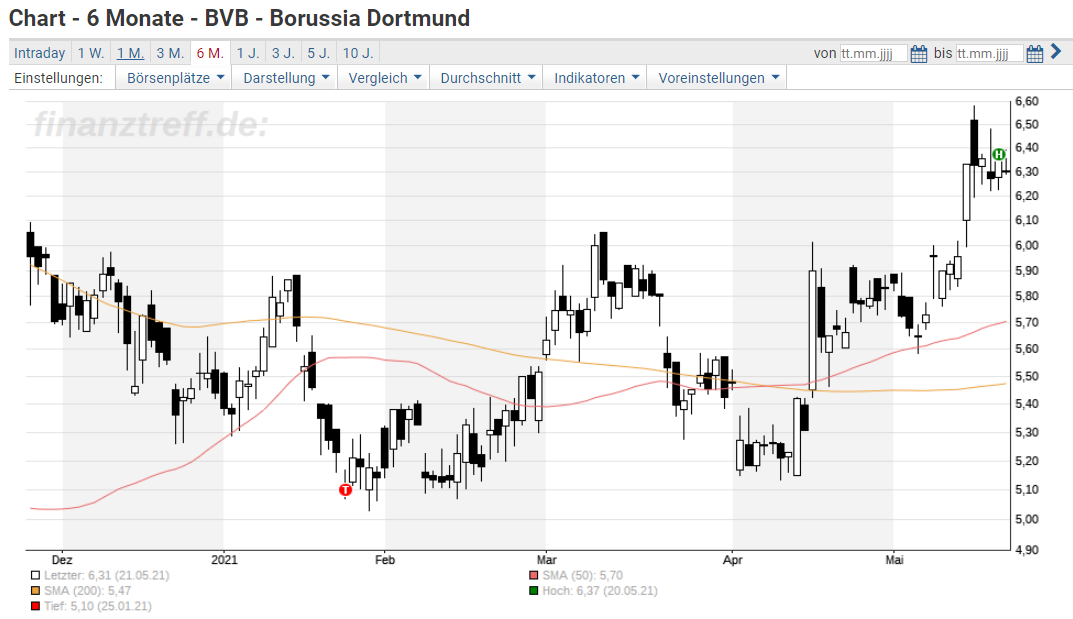
Task: Click the white Letzter legend swatch
Action: click(36, 576)
